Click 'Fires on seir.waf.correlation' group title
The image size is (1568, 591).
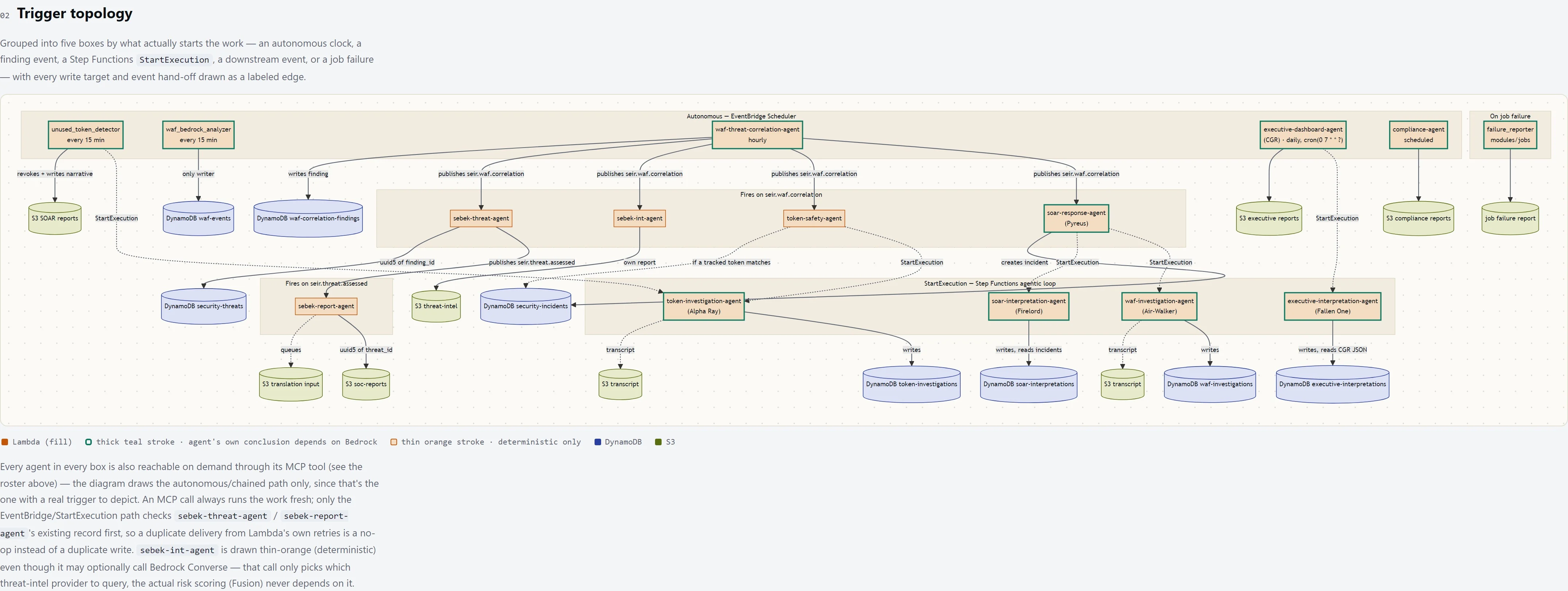781,195
